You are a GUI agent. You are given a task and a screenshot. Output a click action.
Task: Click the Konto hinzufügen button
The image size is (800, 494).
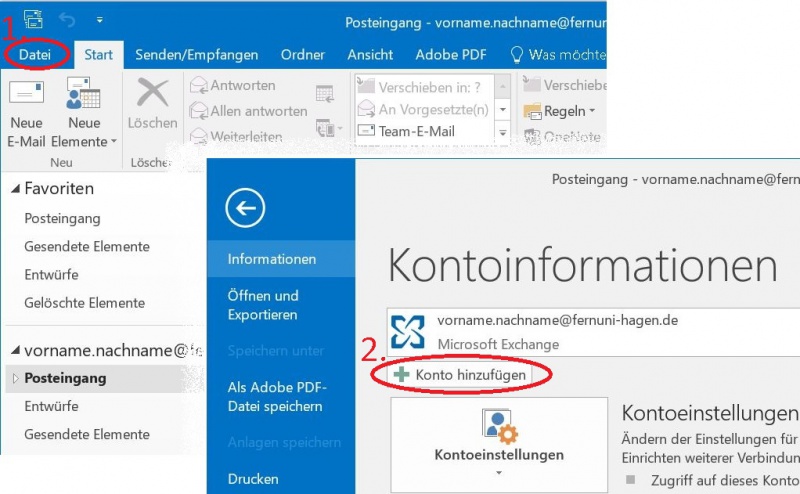click(x=460, y=375)
